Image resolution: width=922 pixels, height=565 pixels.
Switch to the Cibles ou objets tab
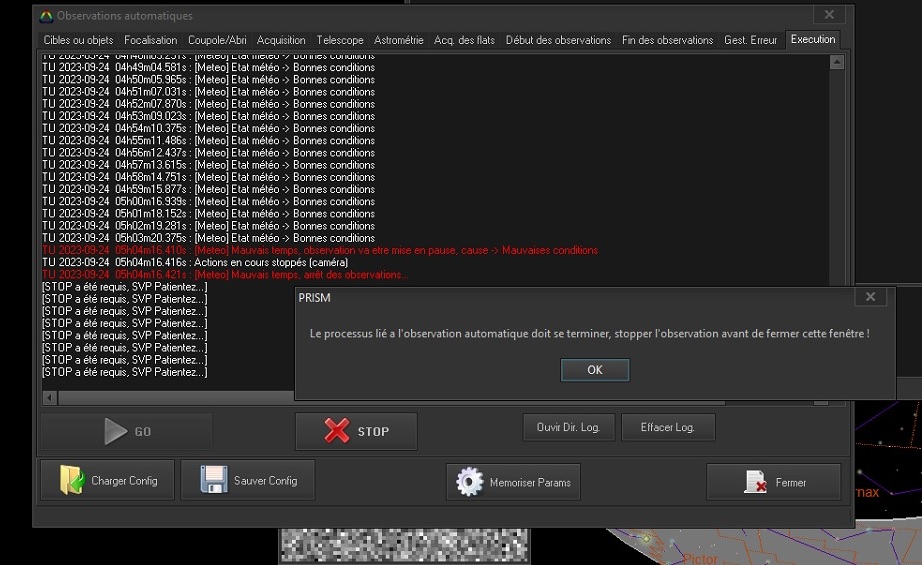(x=79, y=40)
